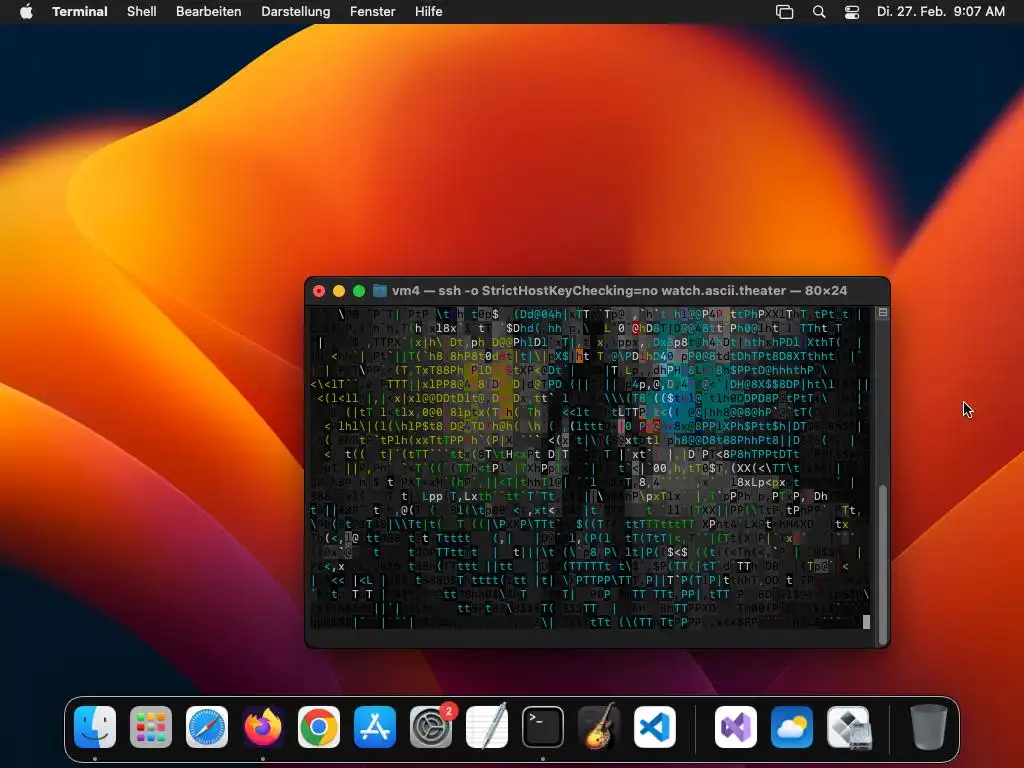This screenshot has width=1024, height=768.
Task: Open System Settings from the Dock
Action: click(431, 727)
